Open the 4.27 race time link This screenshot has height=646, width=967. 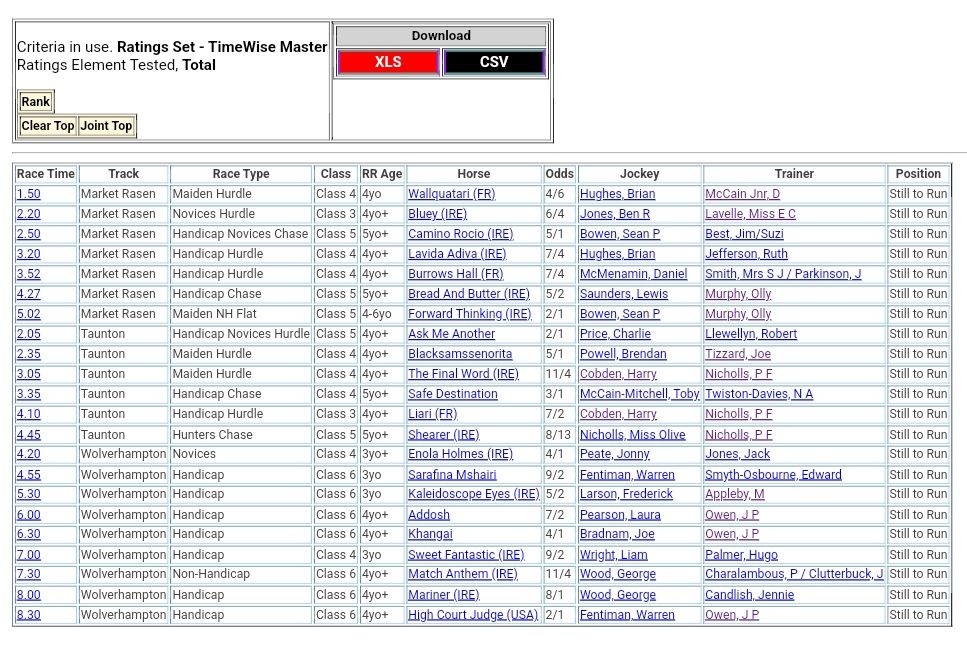click(28, 294)
